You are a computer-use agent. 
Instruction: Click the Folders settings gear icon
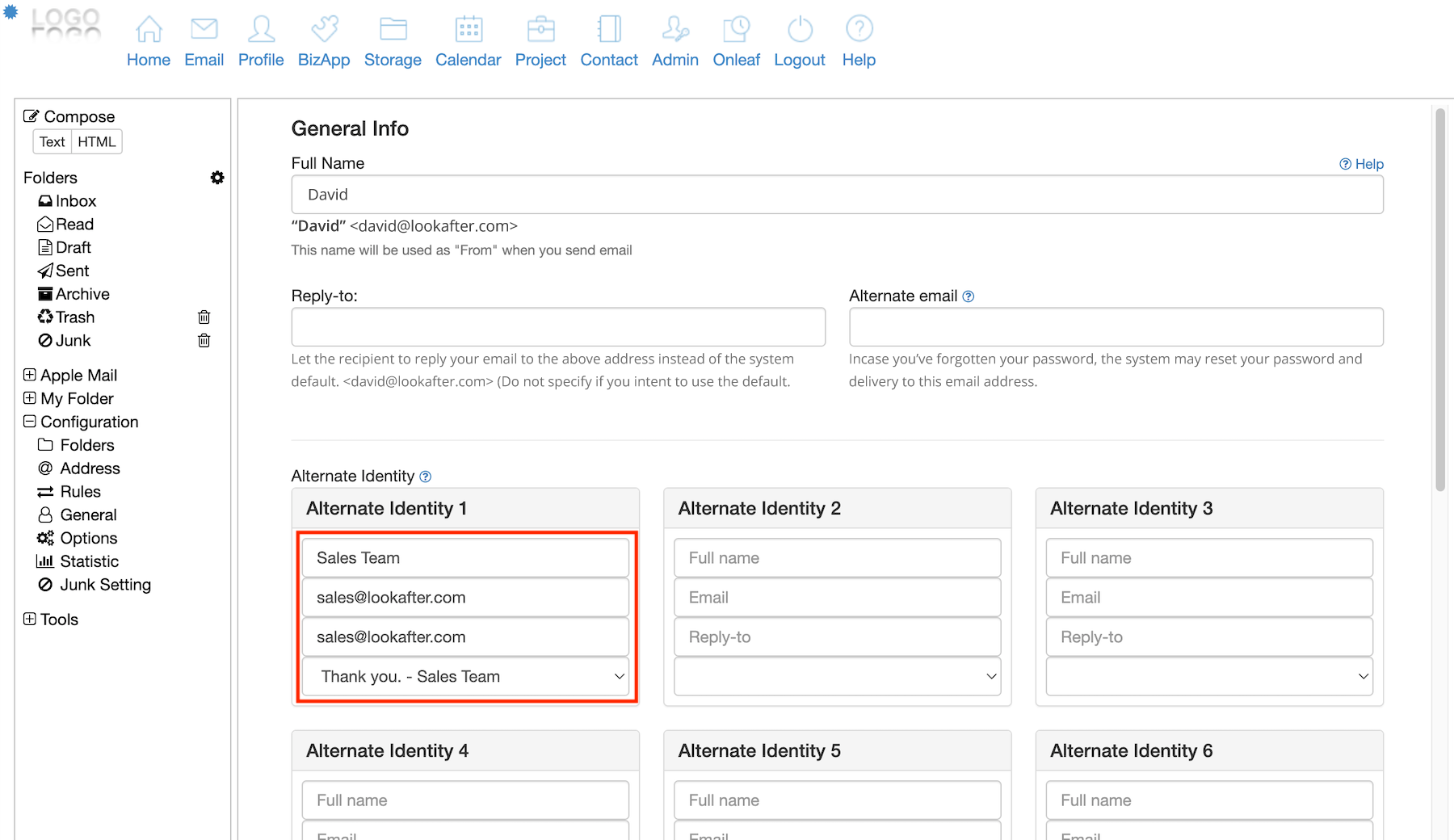217,178
